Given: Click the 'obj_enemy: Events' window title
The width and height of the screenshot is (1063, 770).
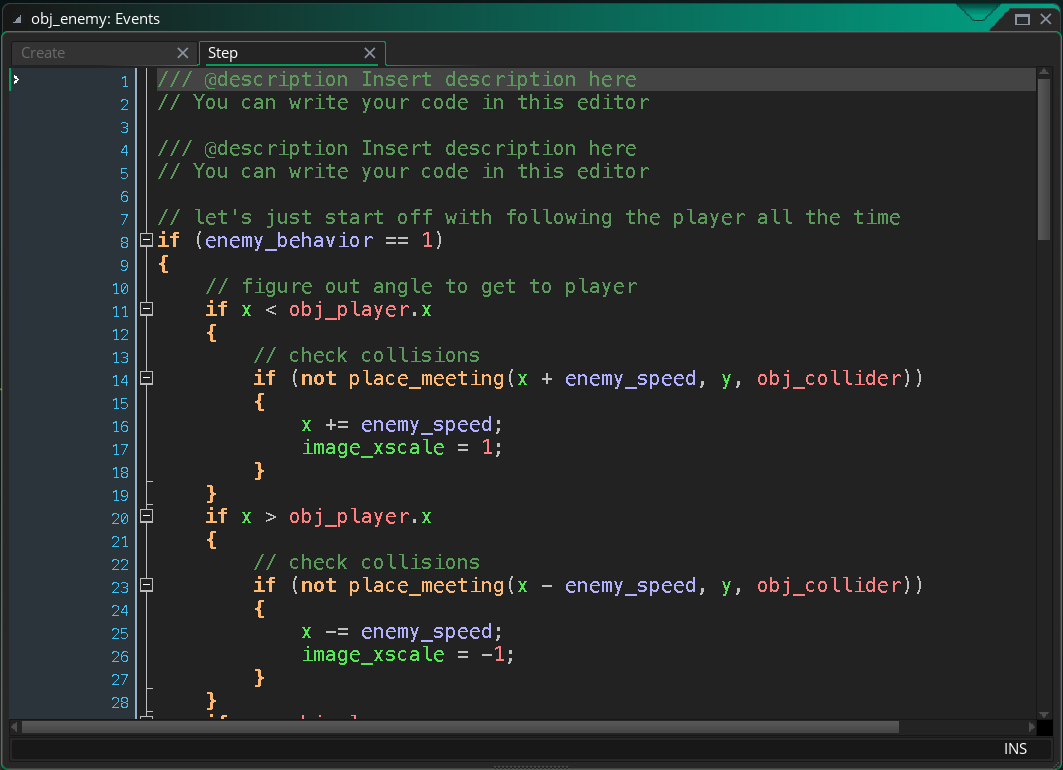Looking at the screenshot, I should pyautogui.click(x=96, y=19).
